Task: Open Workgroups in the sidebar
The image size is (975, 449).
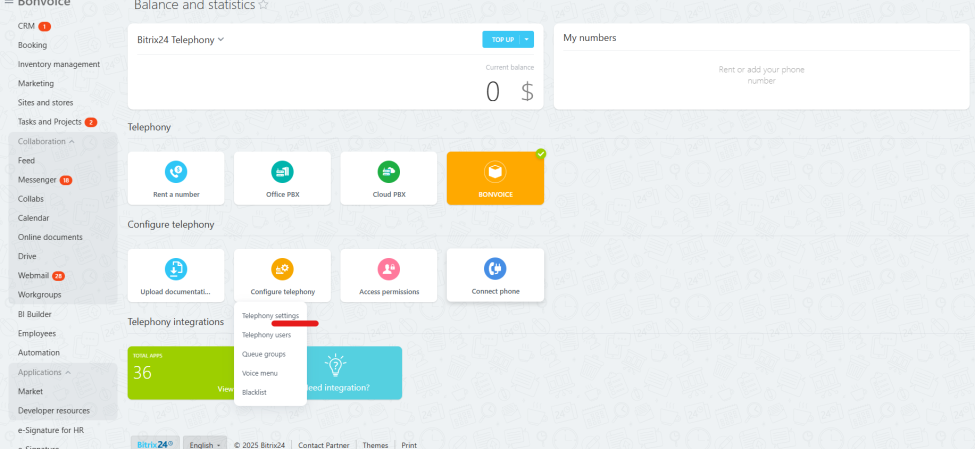Action: click(x=40, y=295)
